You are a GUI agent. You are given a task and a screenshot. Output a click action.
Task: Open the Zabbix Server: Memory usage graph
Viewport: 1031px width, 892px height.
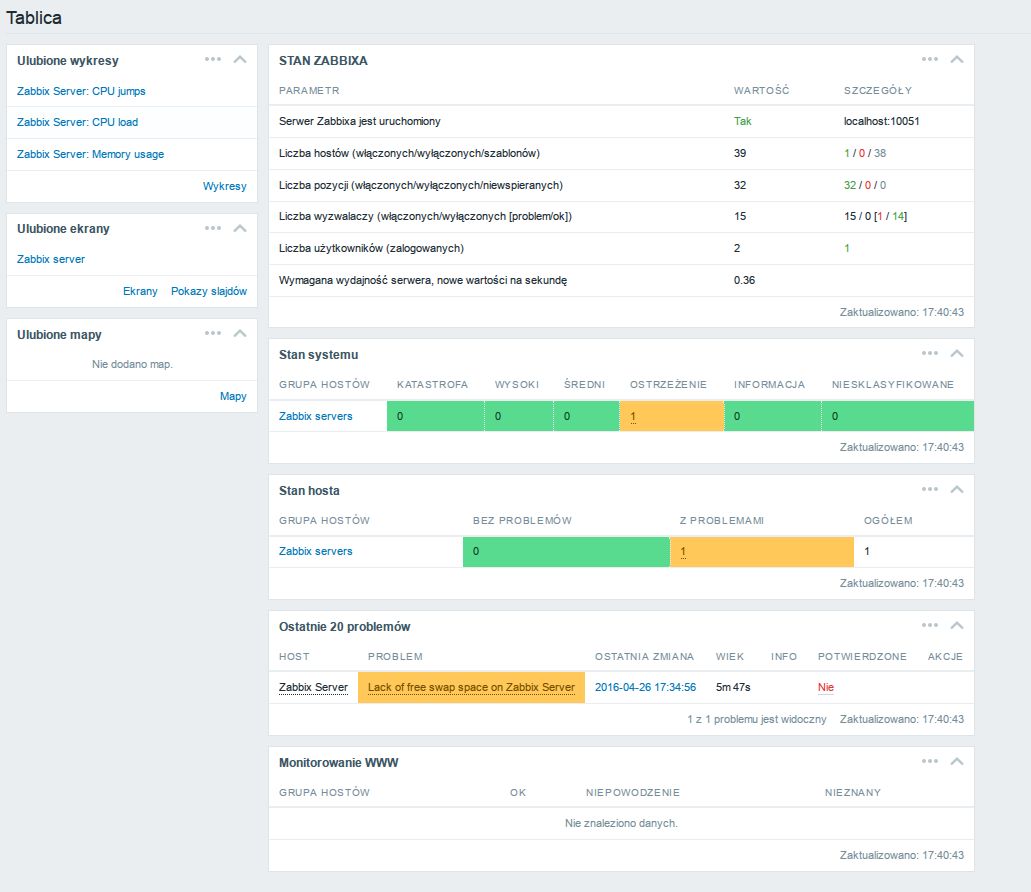91,154
